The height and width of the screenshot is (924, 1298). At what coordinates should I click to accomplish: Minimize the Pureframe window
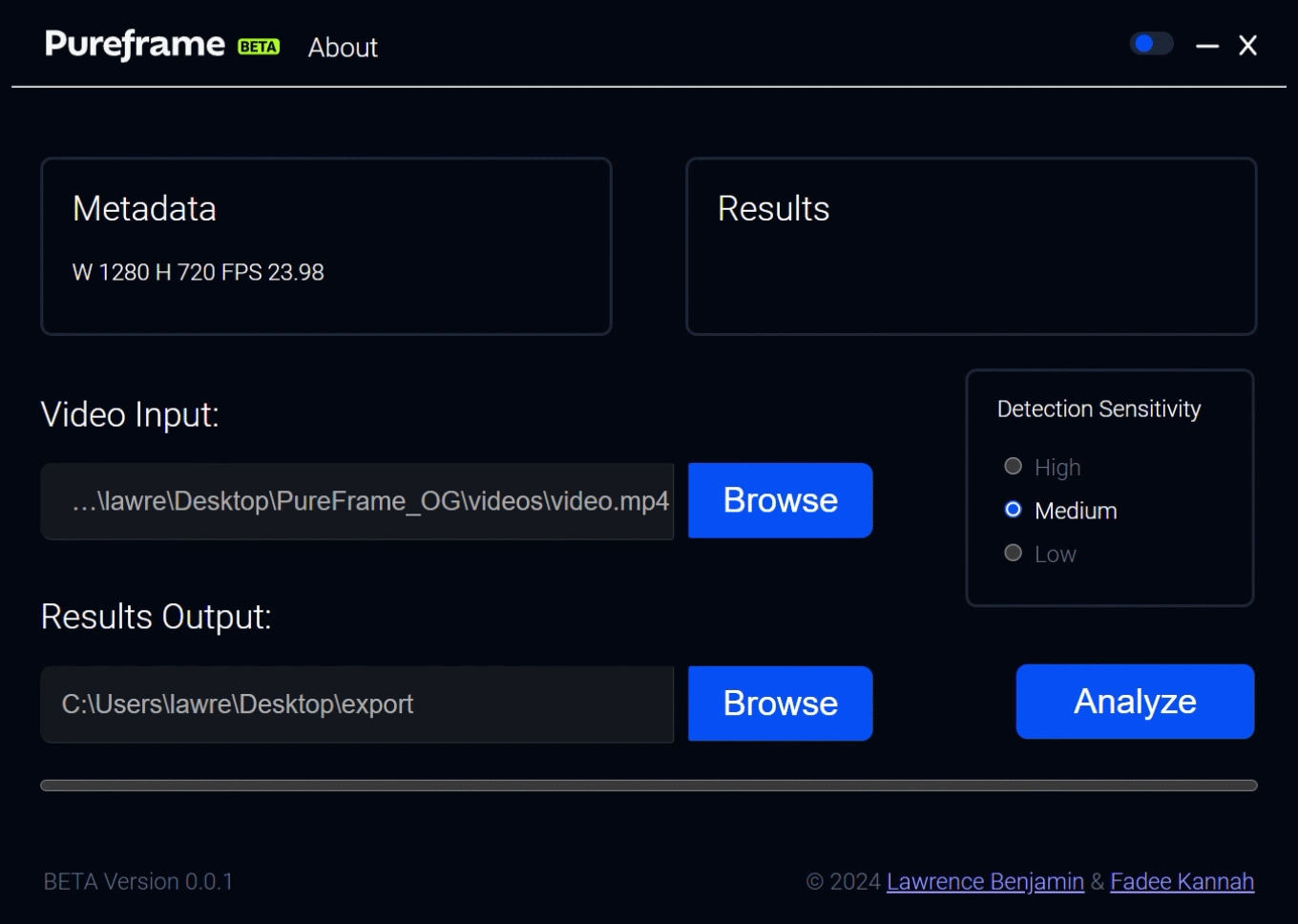click(1207, 46)
